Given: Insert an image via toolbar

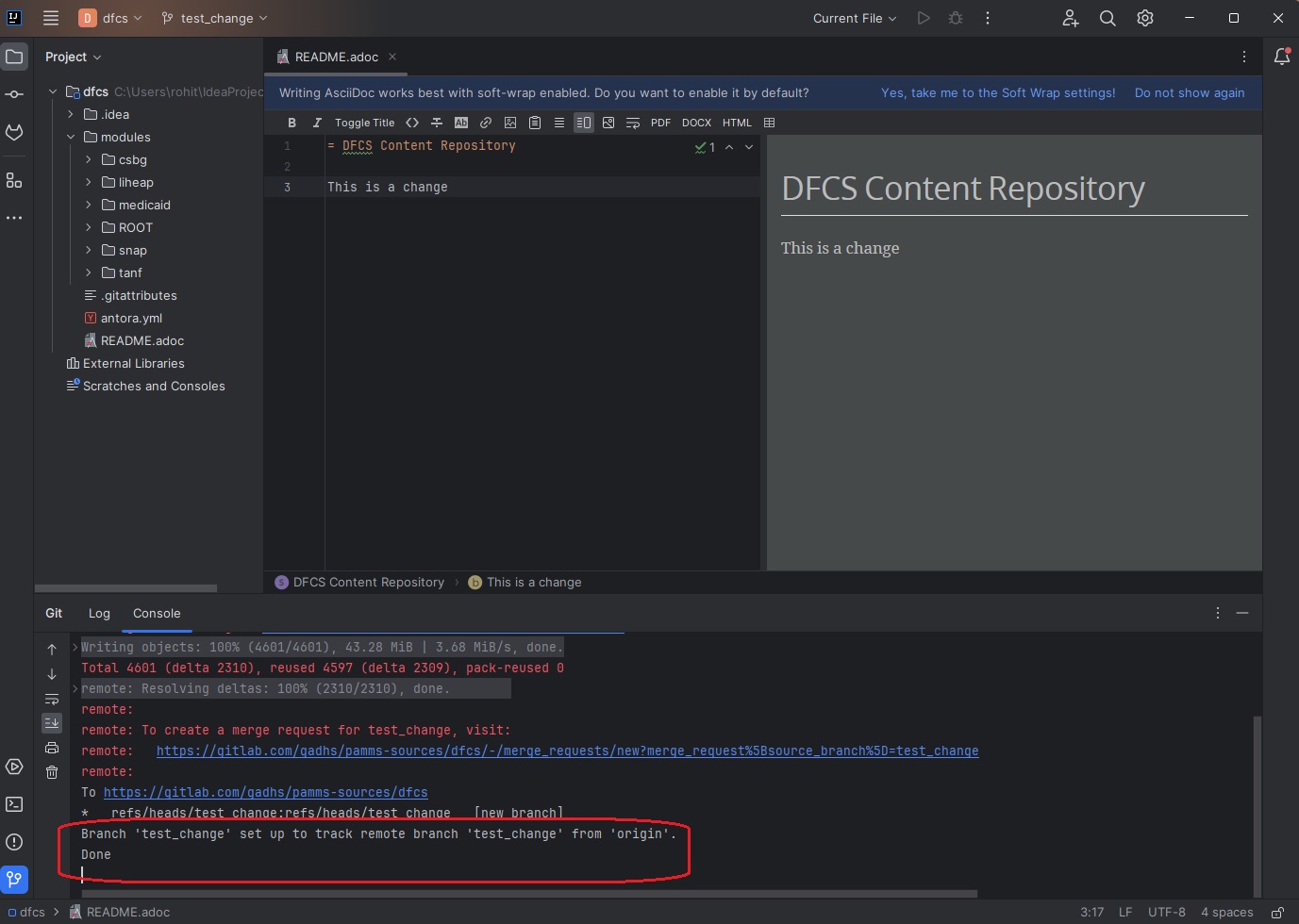Looking at the screenshot, I should click(510, 123).
